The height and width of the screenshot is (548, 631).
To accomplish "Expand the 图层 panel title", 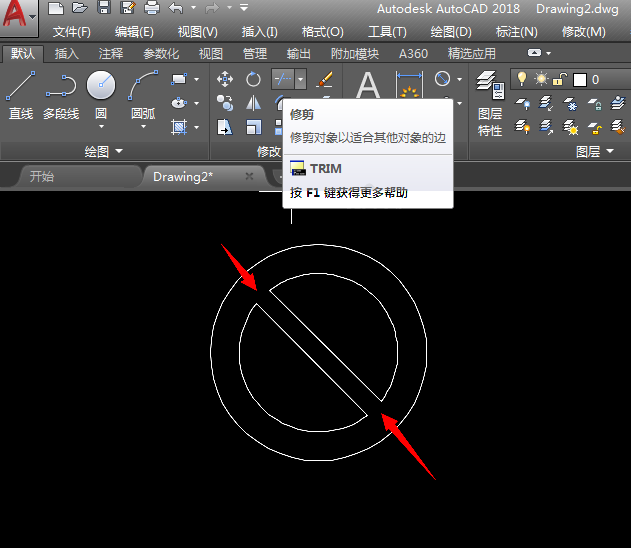I will (595, 151).
